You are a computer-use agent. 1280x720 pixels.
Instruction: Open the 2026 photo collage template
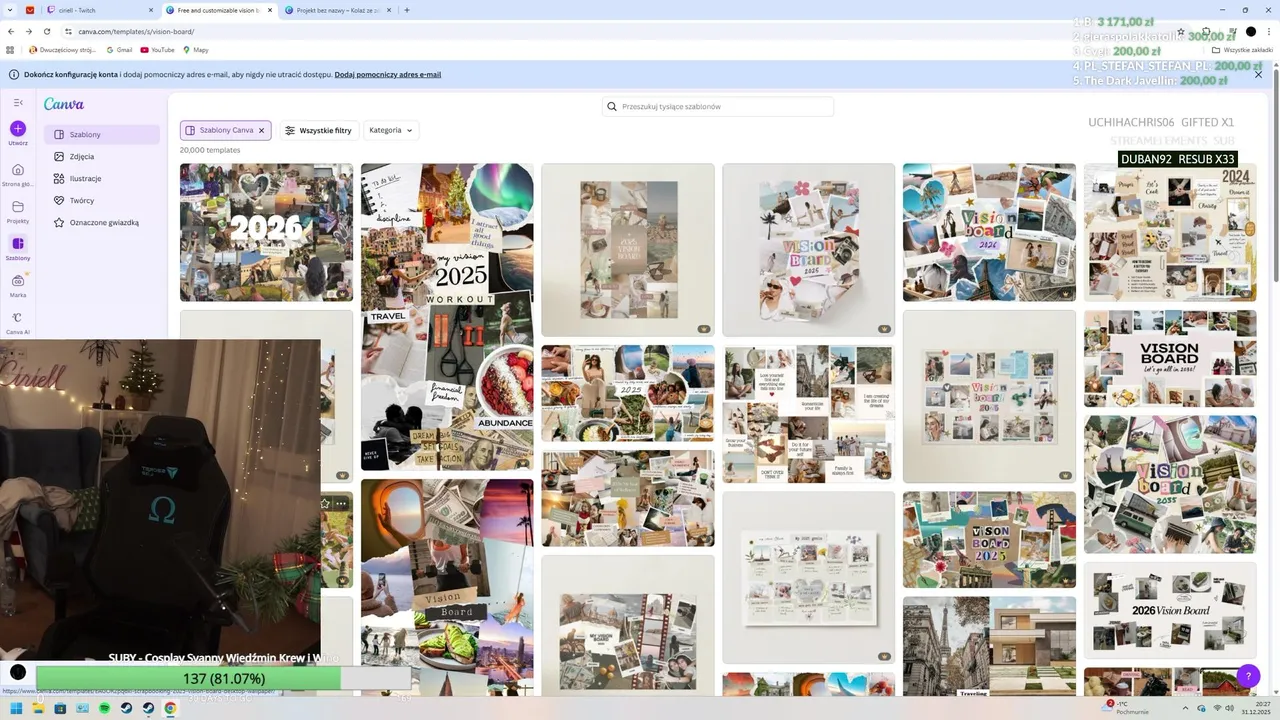coord(266,232)
